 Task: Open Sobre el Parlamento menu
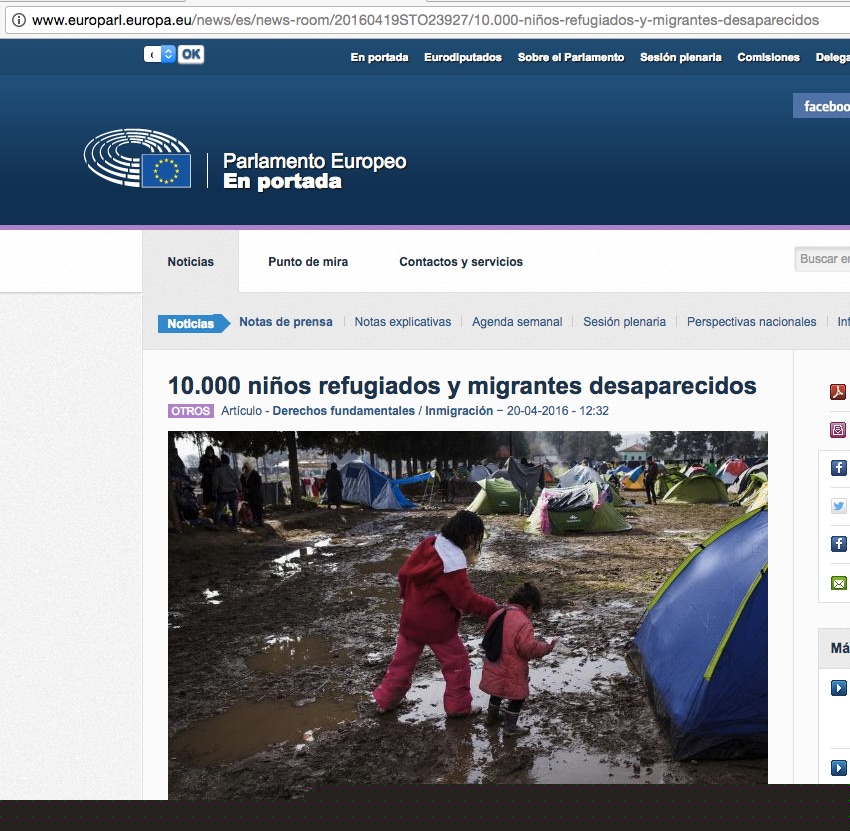pos(571,57)
